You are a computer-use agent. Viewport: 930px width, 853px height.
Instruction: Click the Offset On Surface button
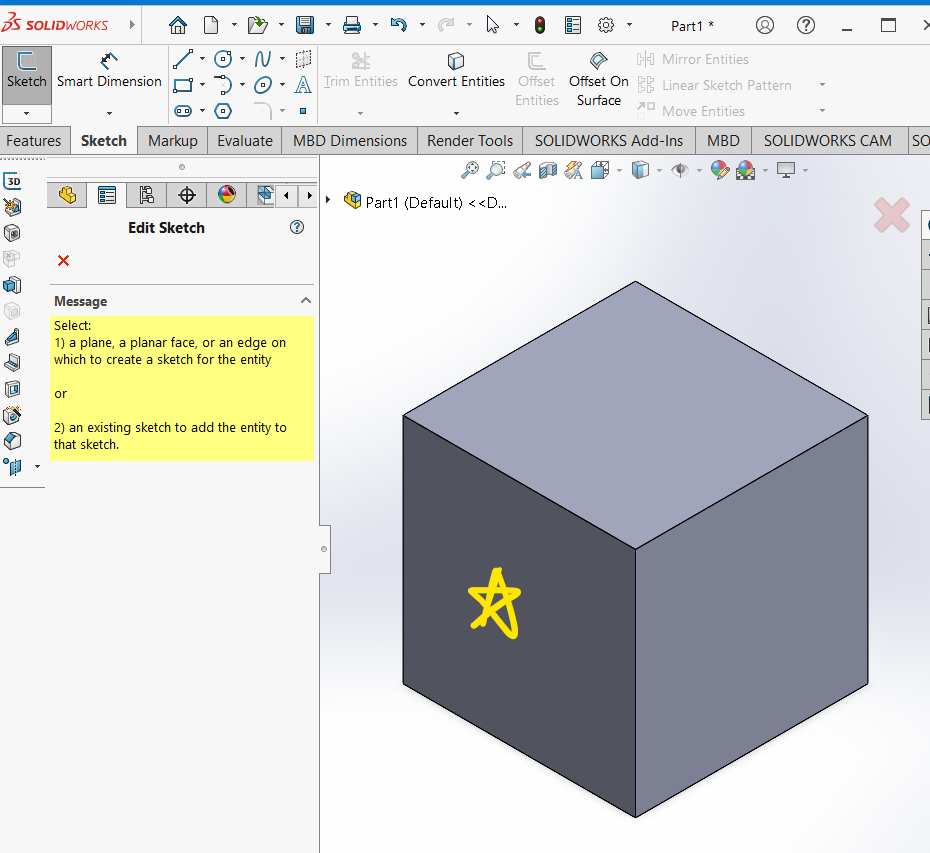click(x=598, y=79)
